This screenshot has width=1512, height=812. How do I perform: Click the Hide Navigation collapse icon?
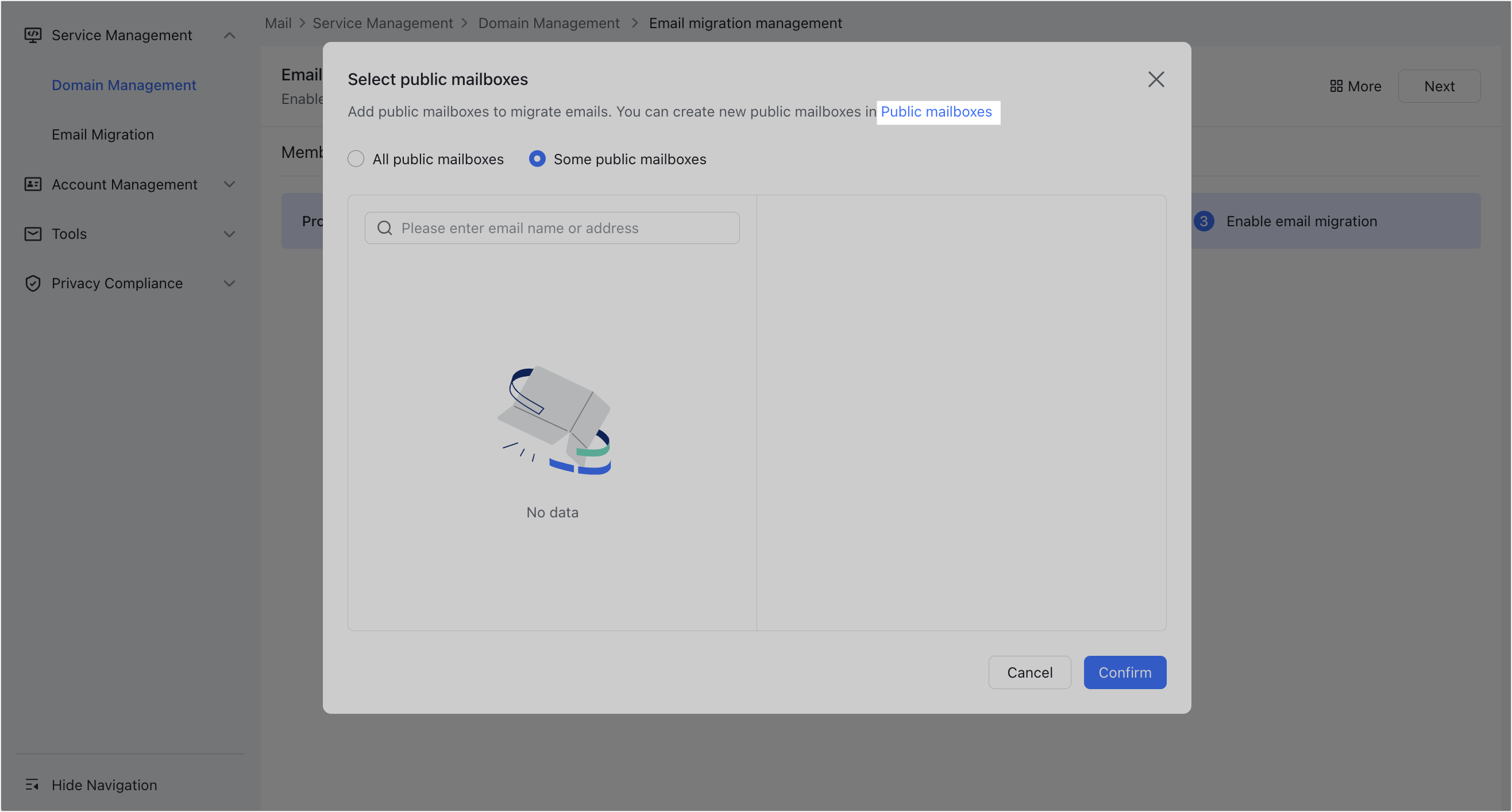click(x=32, y=784)
